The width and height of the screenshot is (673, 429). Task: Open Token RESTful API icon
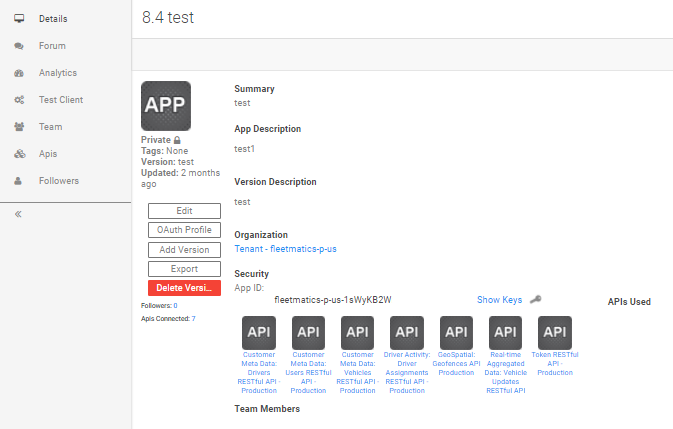click(x=554, y=332)
